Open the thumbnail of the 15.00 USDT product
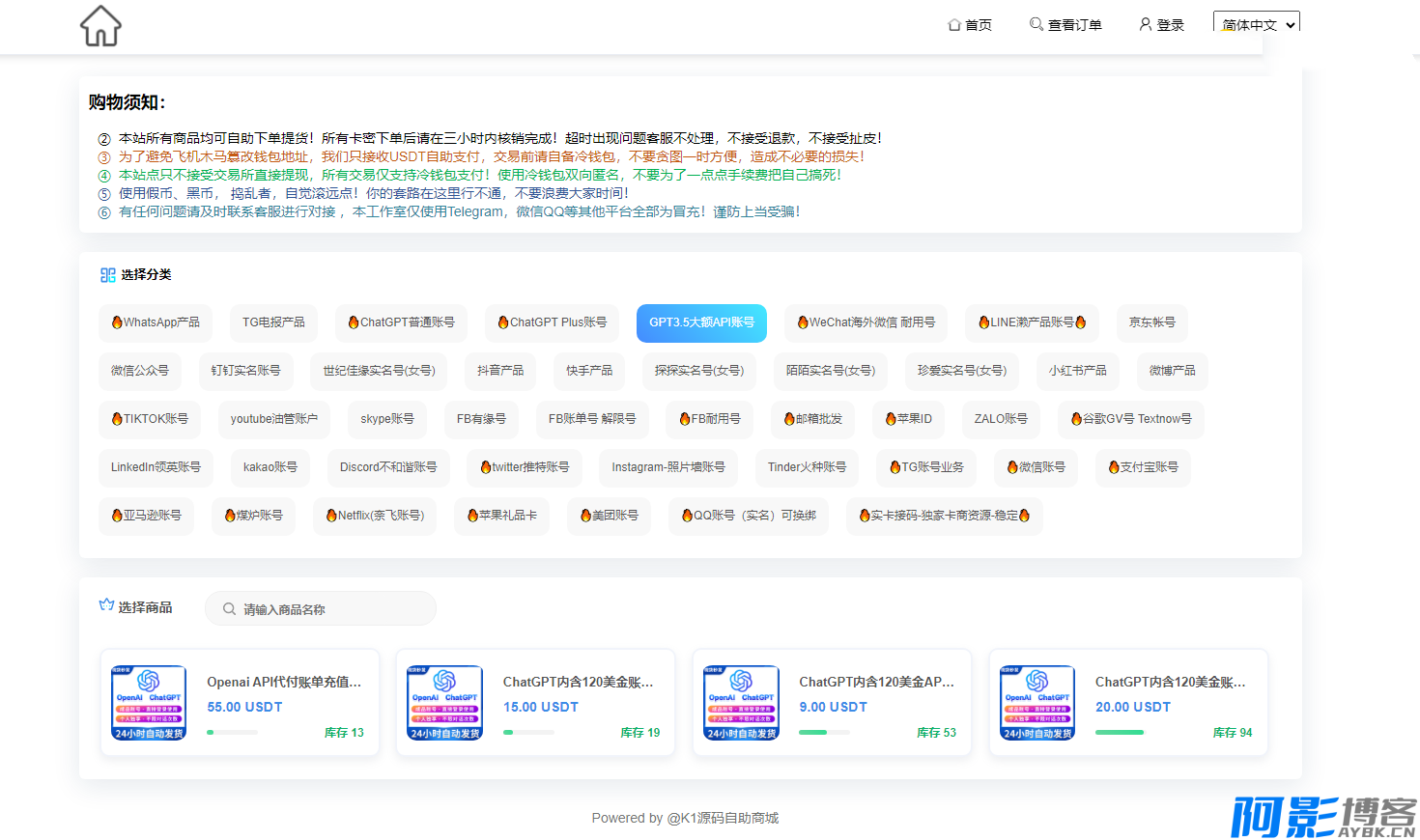Image resolution: width=1420 pixels, height=840 pixels. 445,703
